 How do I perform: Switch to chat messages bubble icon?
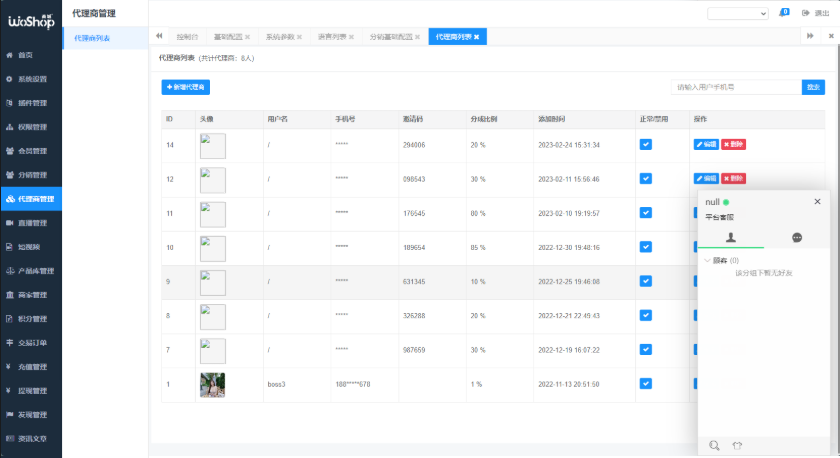[797, 238]
